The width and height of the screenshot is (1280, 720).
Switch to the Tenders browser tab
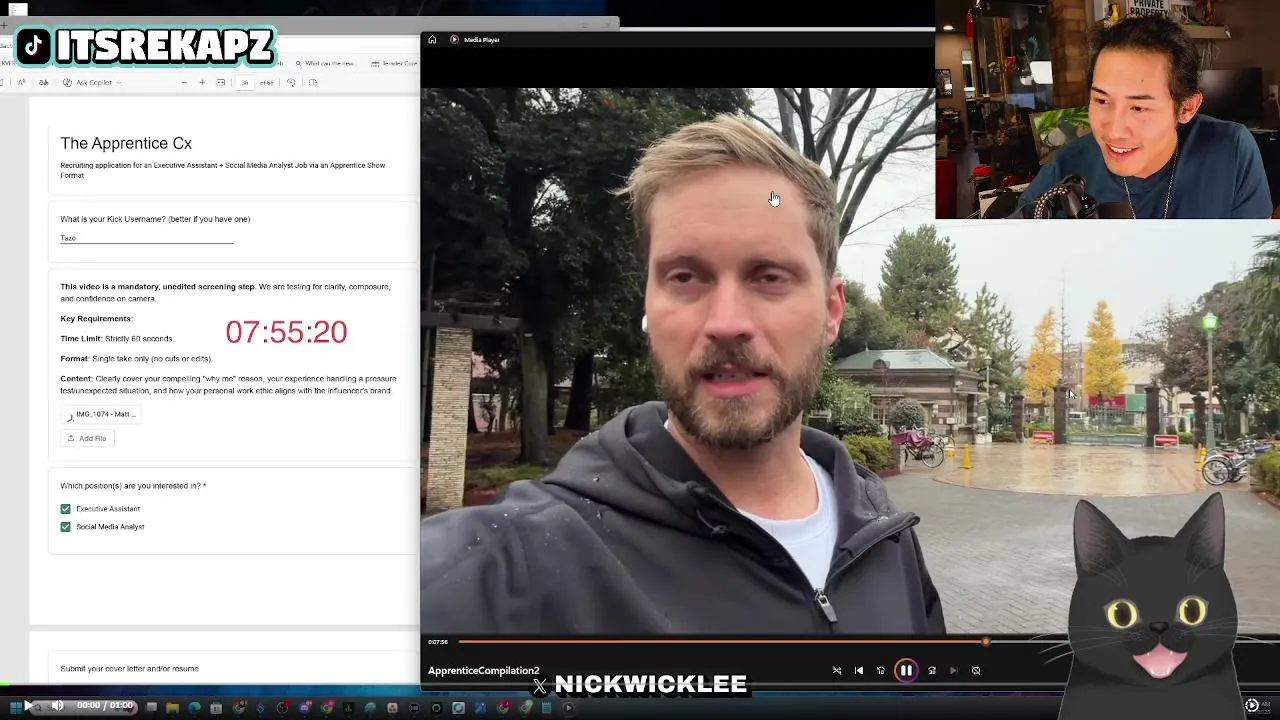point(393,63)
